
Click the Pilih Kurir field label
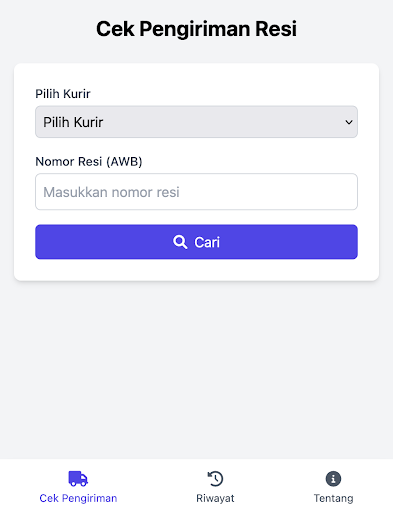pyautogui.click(x=63, y=94)
